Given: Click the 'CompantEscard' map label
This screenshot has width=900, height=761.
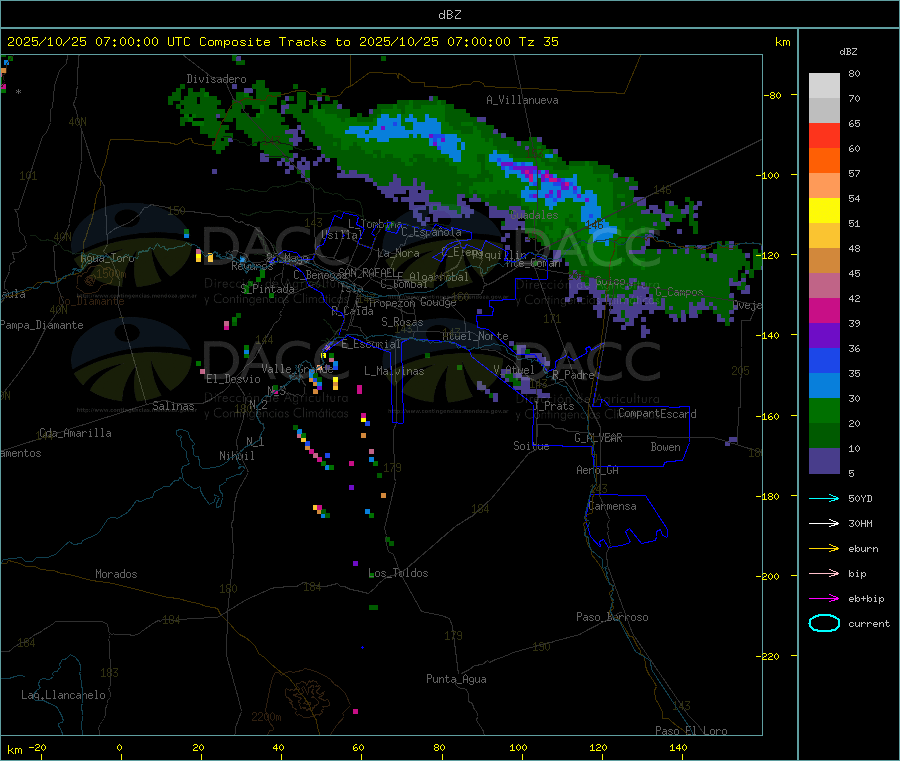Looking at the screenshot, I should pyautogui.click(x=657, y=414).
